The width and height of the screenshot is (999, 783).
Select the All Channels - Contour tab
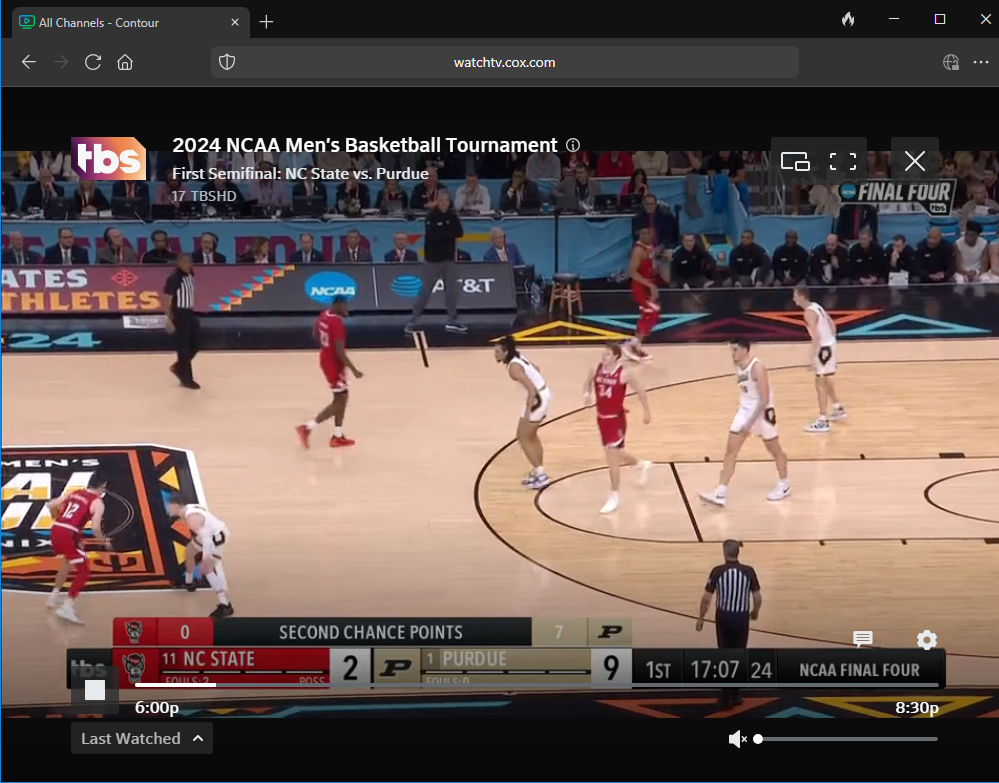[131, 22]
